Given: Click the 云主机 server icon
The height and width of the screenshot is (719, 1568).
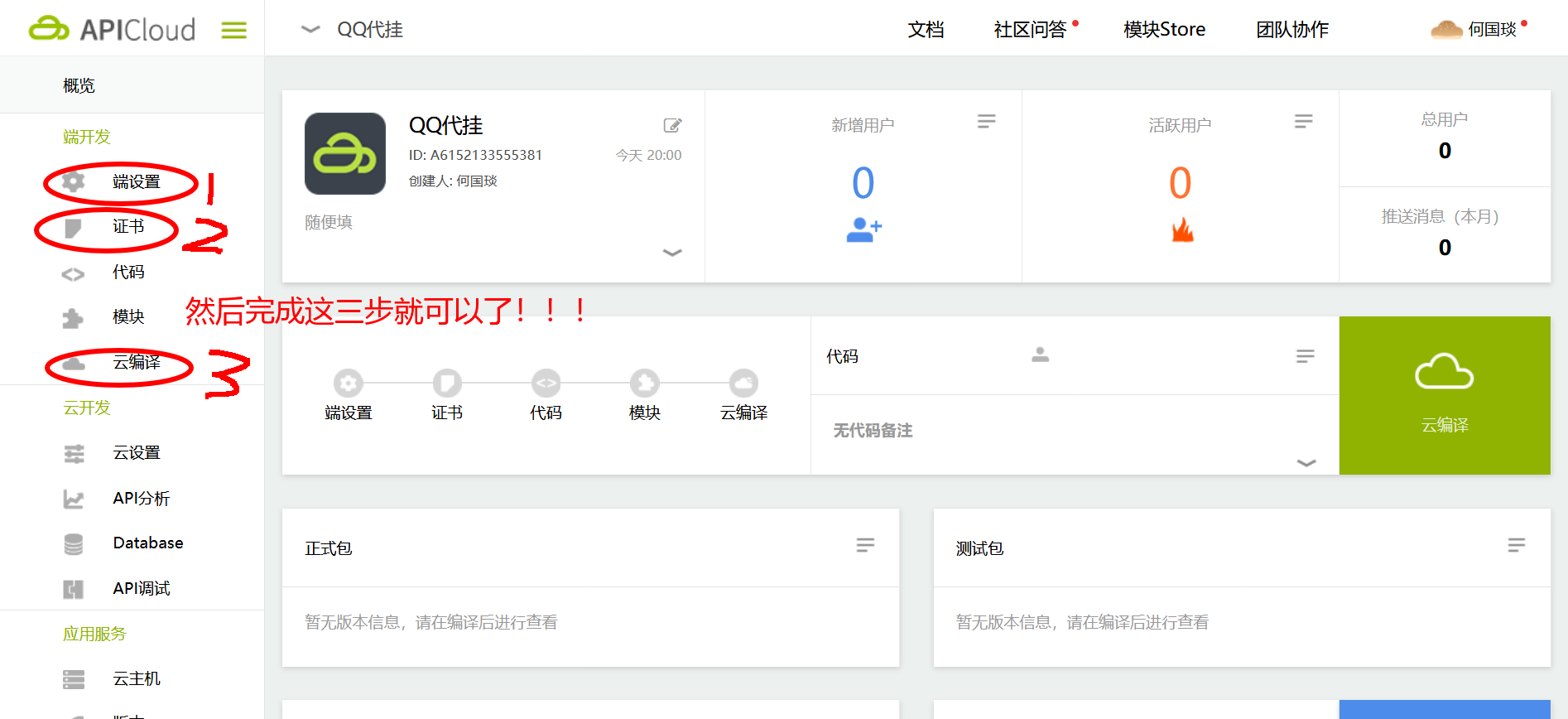Looking at the screenshot, I should (x=74, y=679).
